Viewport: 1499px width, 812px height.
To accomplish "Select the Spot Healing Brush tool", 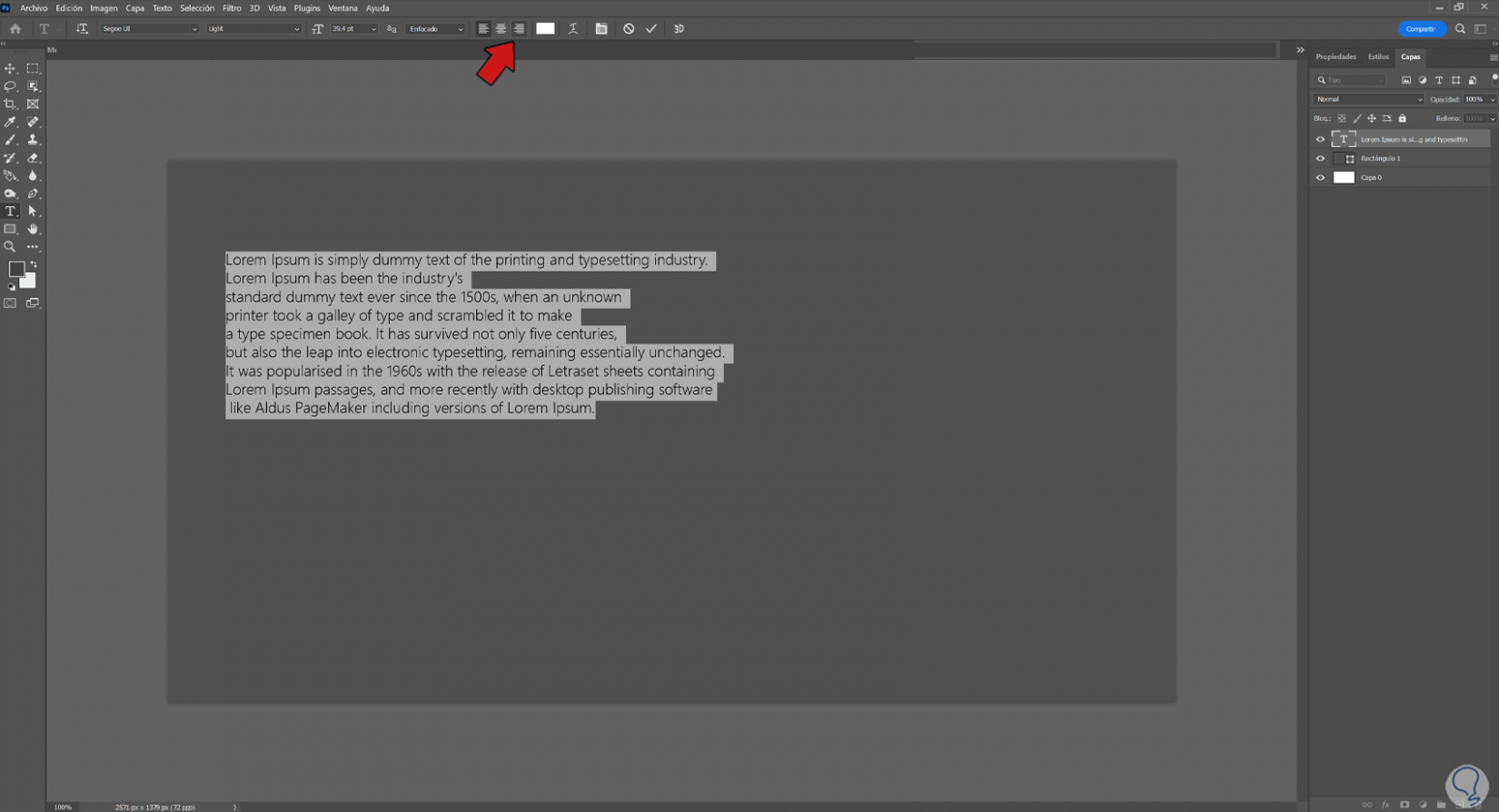I will click(33, 122).
